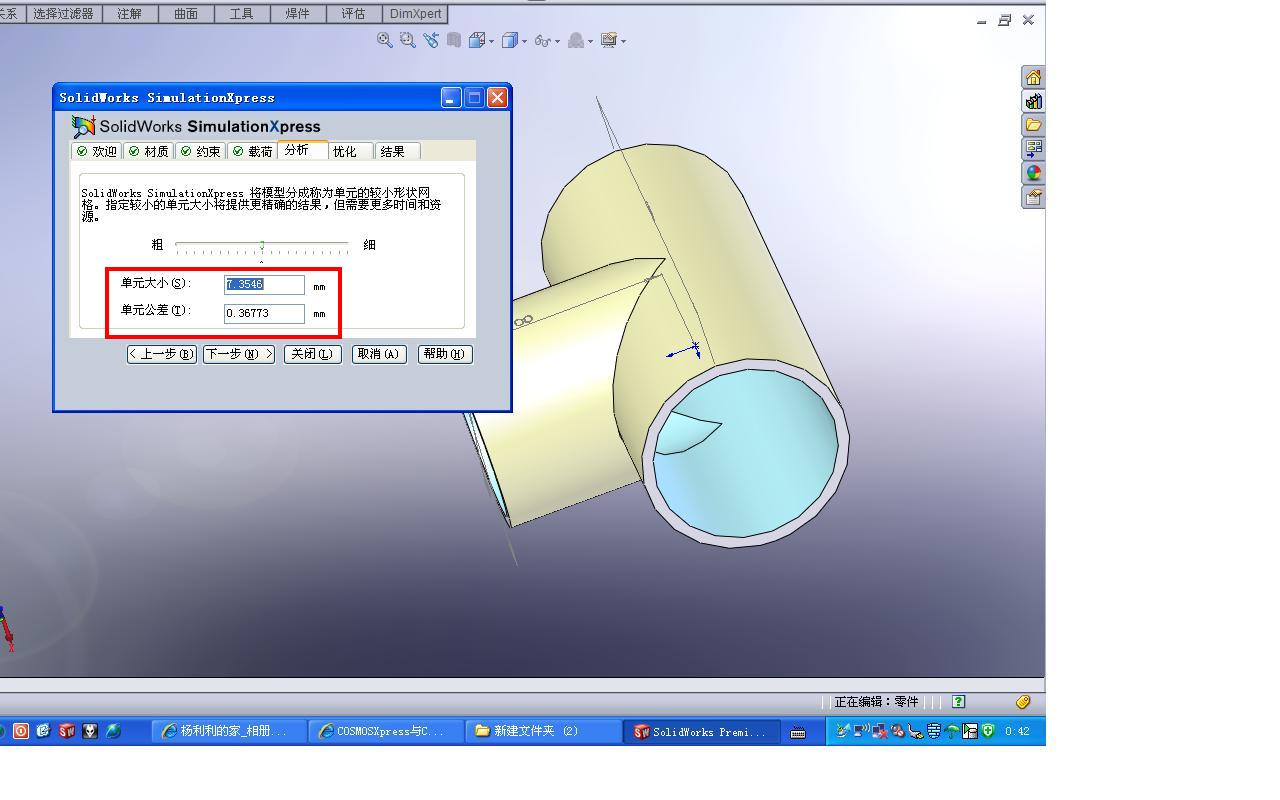Viewport: 1280px width, 800px height.
Task: Toggle the Section View icon
Action: click(454, 40)
